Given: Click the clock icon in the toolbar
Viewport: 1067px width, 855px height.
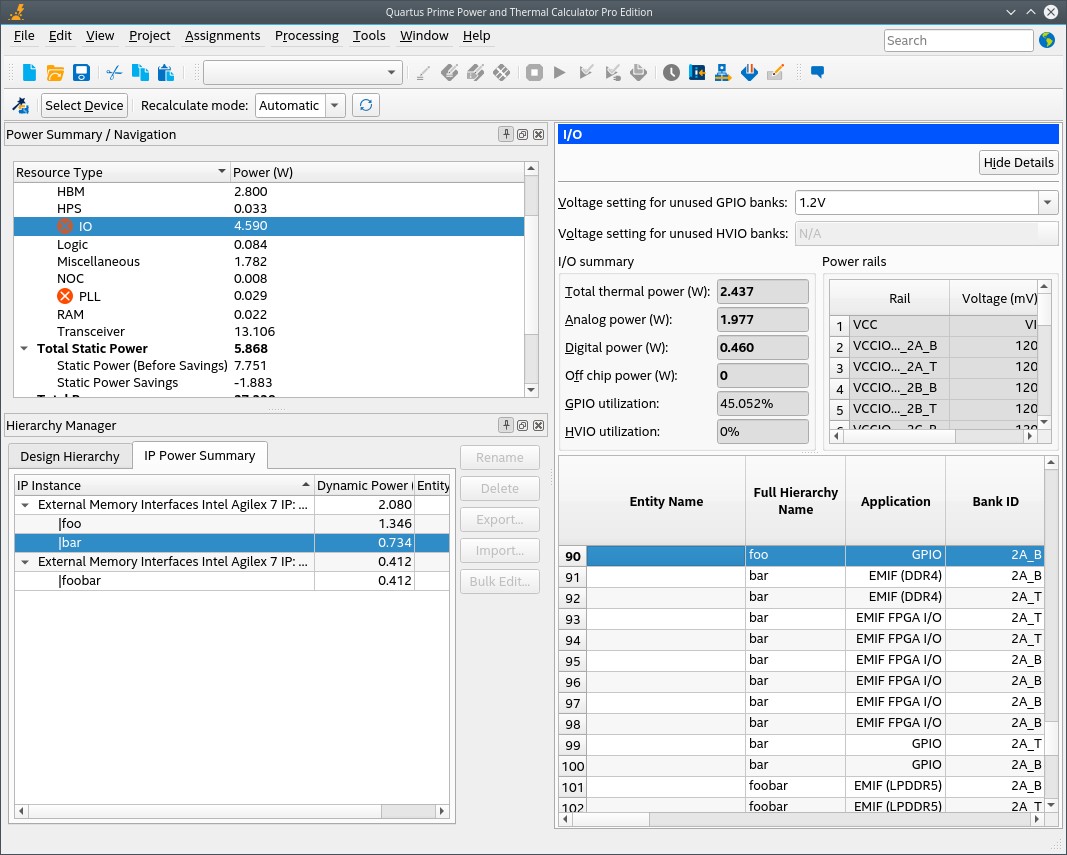Looking at the screenshot, I should pyautogui.click(x=671, y=72).
